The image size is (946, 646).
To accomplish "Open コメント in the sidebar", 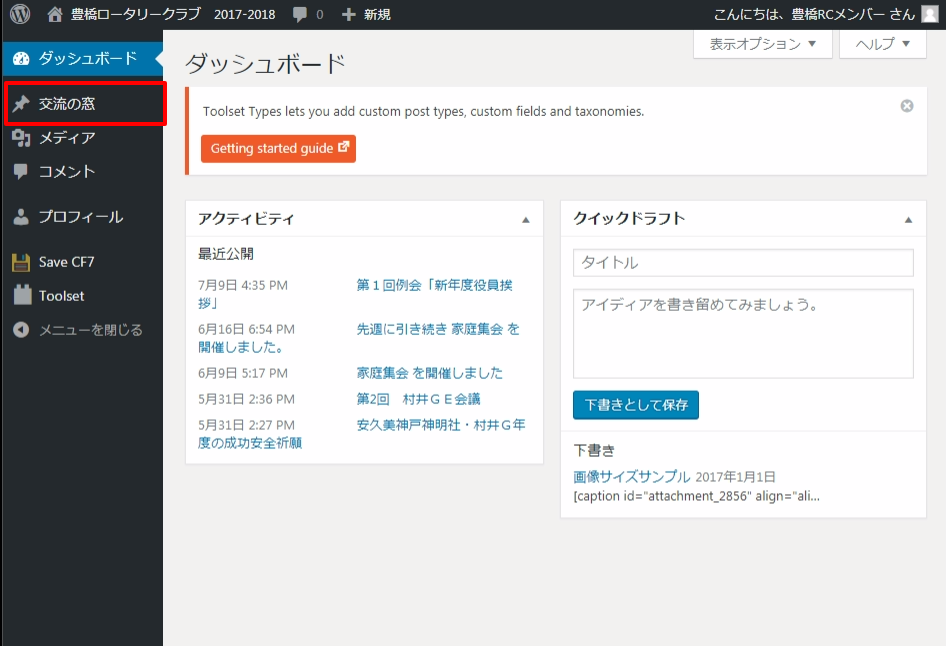I will pyautogui.click(x=67, y=172).
